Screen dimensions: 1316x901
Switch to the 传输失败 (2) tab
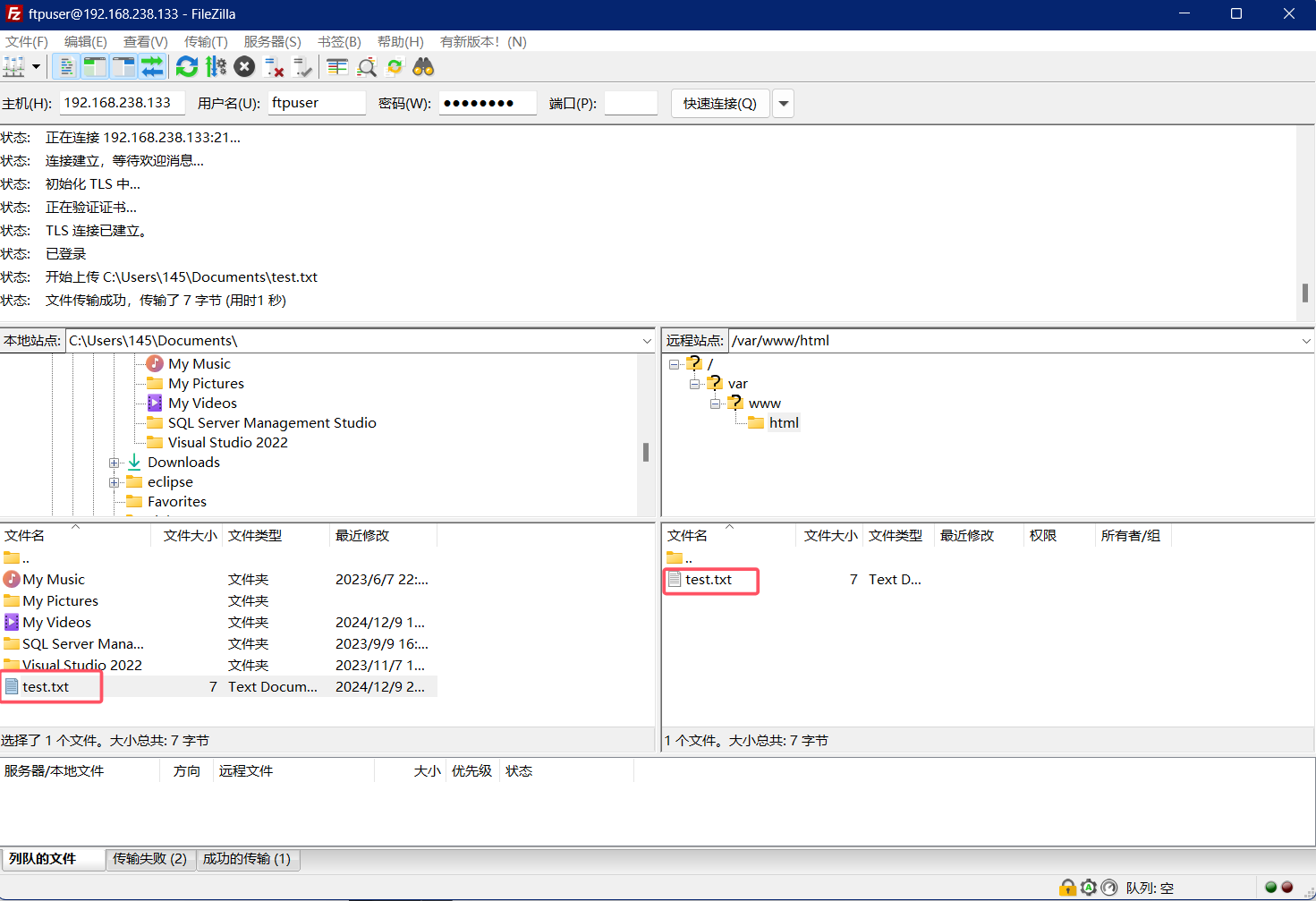pos(149,859)
